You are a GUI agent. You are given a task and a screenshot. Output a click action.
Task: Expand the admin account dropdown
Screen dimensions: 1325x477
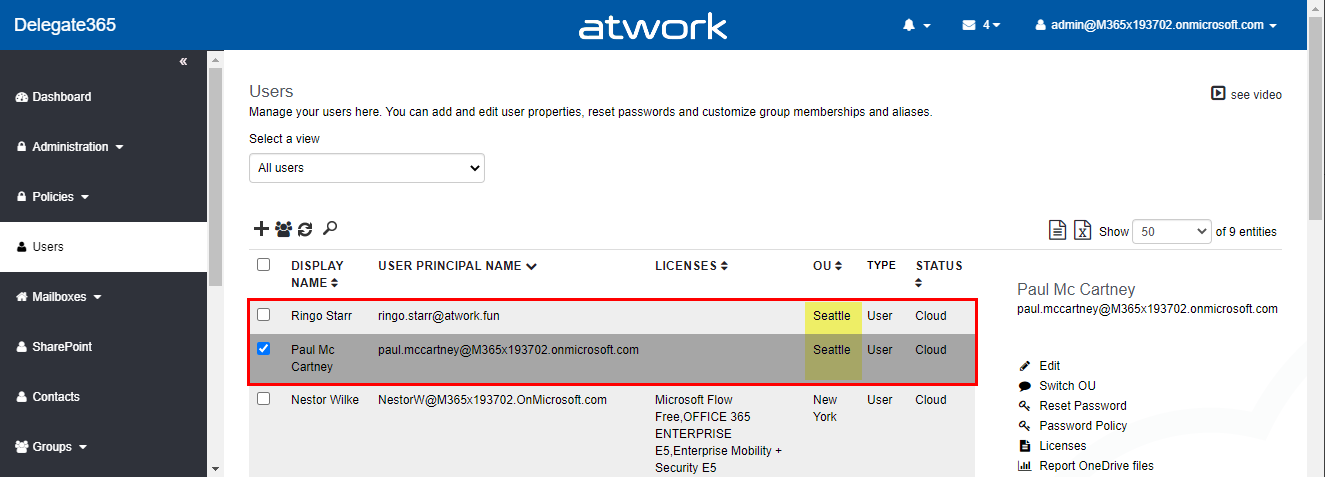1156,25
